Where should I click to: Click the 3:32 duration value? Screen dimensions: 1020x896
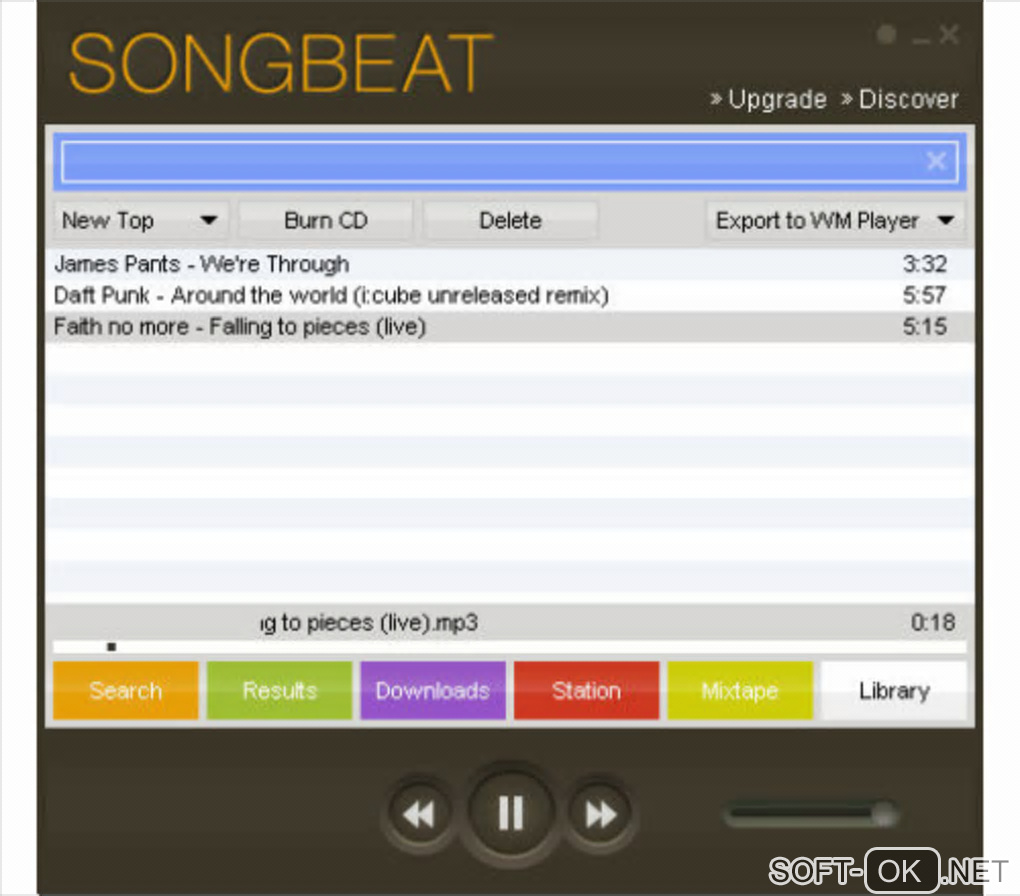(924, 264)
